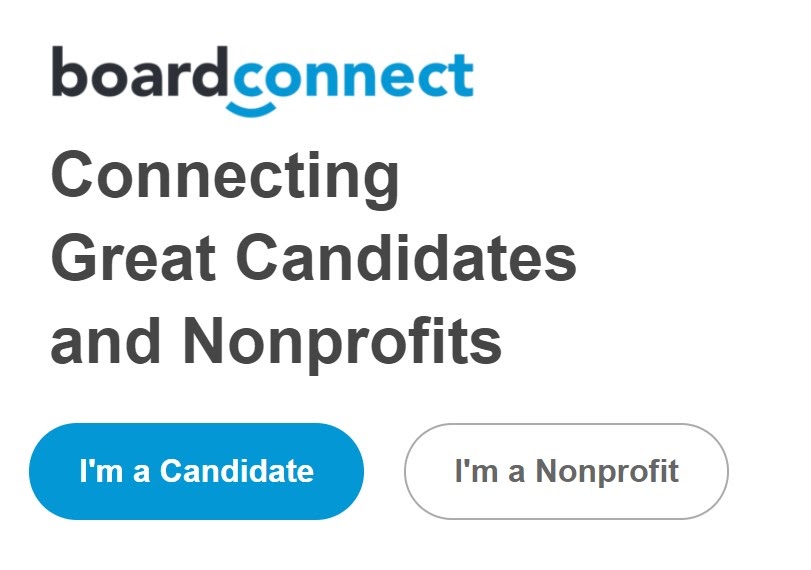Screen dimensions: 811x570
Task: Choose the white outlined Nonprofit pill button
Action: 566,471
